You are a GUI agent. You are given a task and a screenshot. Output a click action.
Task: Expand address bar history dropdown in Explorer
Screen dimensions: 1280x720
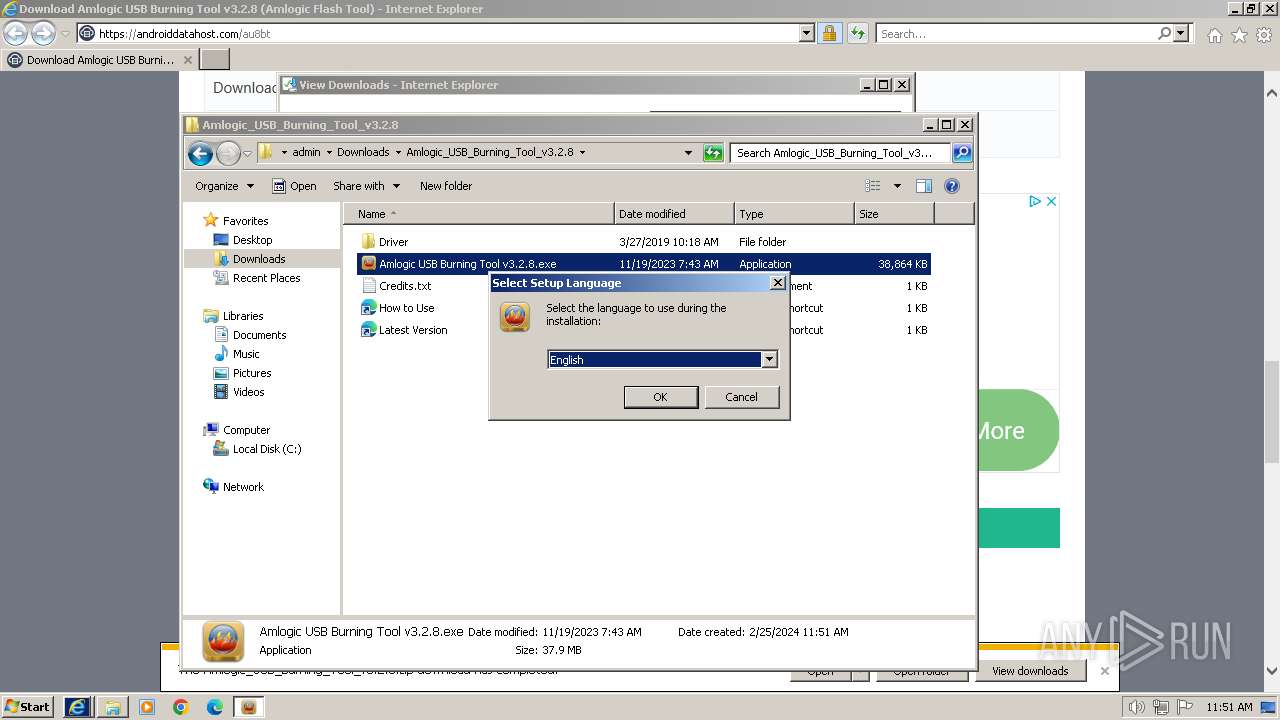pyautogui.click(x=688, y=153)
